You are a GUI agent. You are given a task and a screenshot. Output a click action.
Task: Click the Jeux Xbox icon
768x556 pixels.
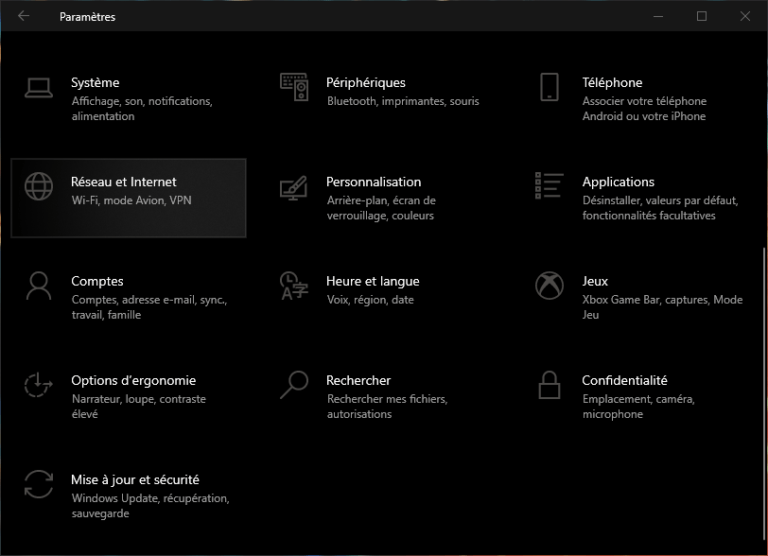point(549,286)
